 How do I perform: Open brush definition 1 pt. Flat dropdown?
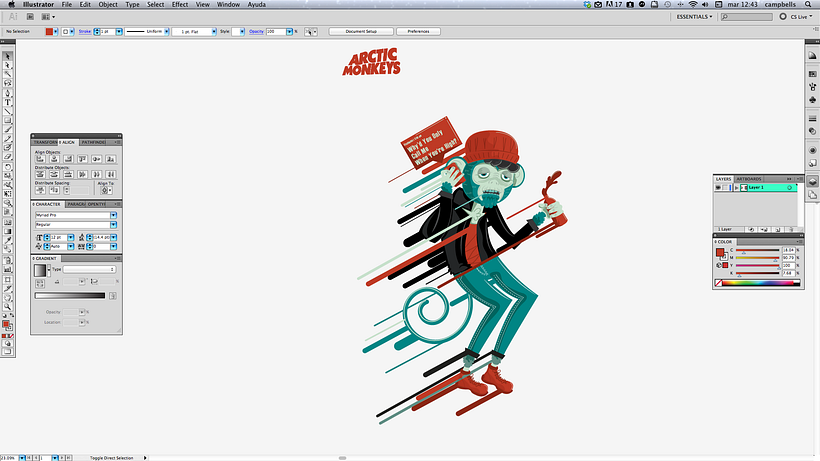point(213,32)
